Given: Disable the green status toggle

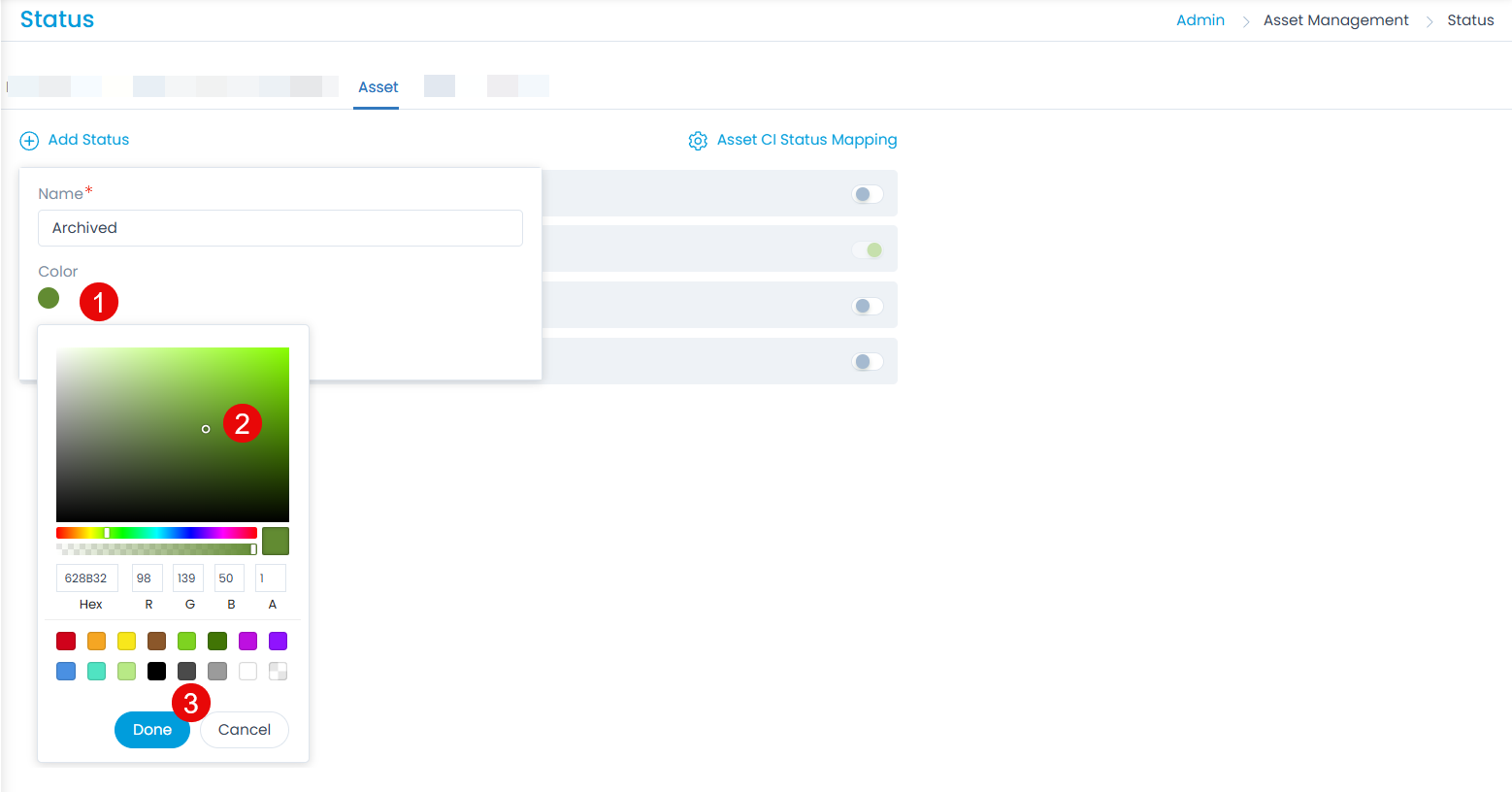Looking at the screenshot, I should [x=870, y=248].
